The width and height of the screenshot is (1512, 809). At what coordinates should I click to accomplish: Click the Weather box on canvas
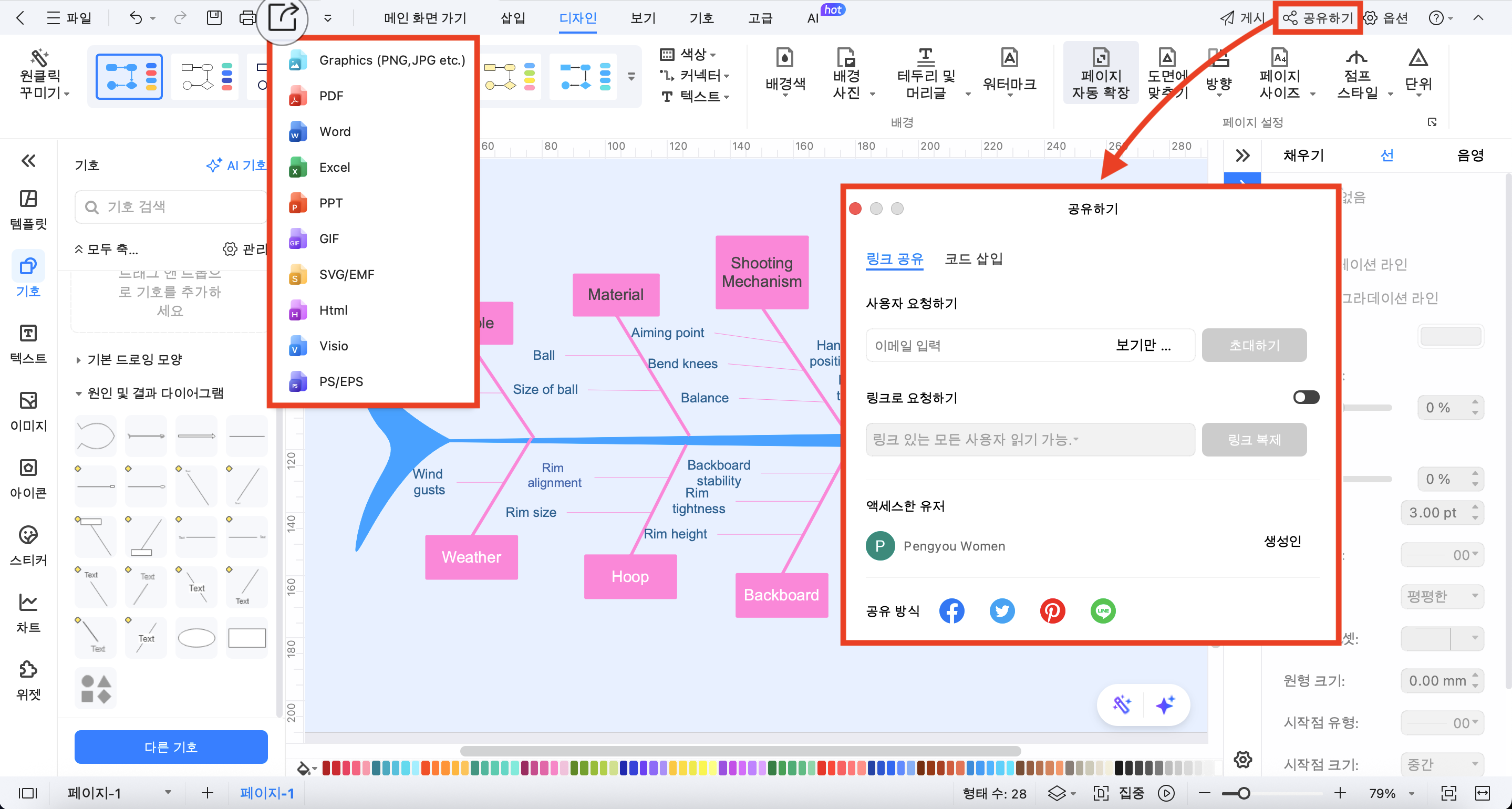pos(471,556)
